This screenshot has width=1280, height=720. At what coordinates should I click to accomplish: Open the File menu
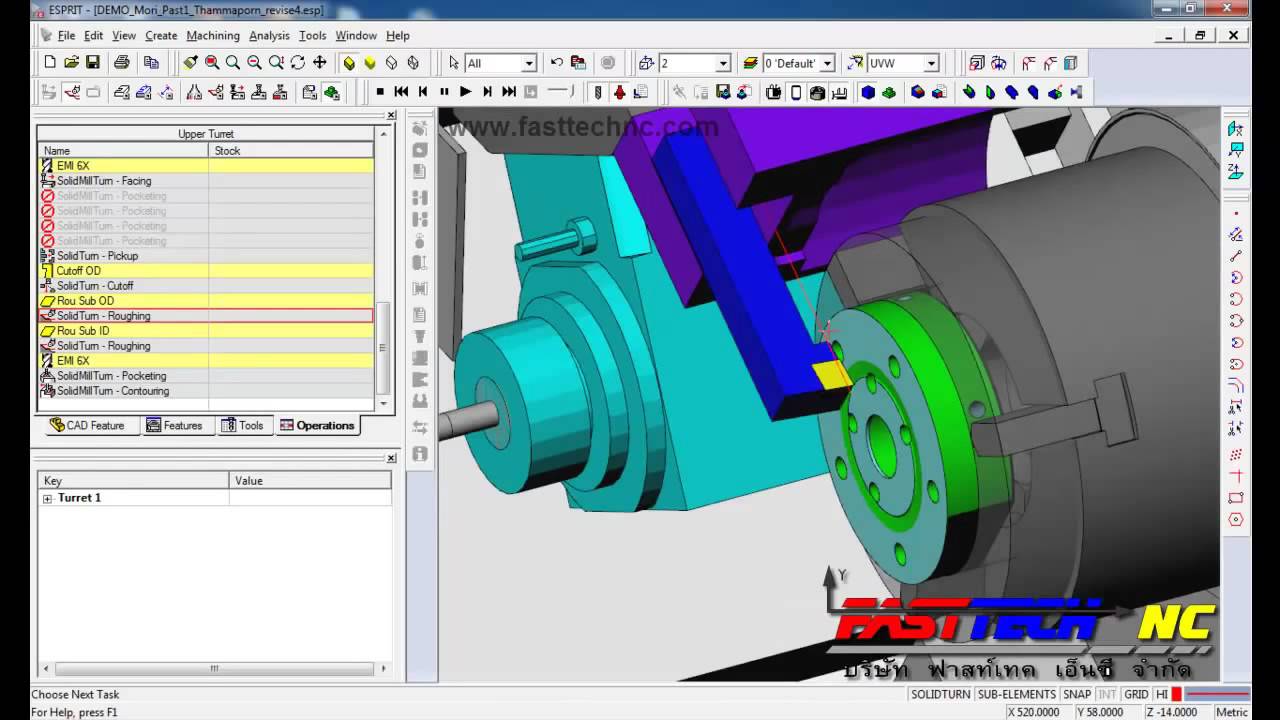point(66,35)
